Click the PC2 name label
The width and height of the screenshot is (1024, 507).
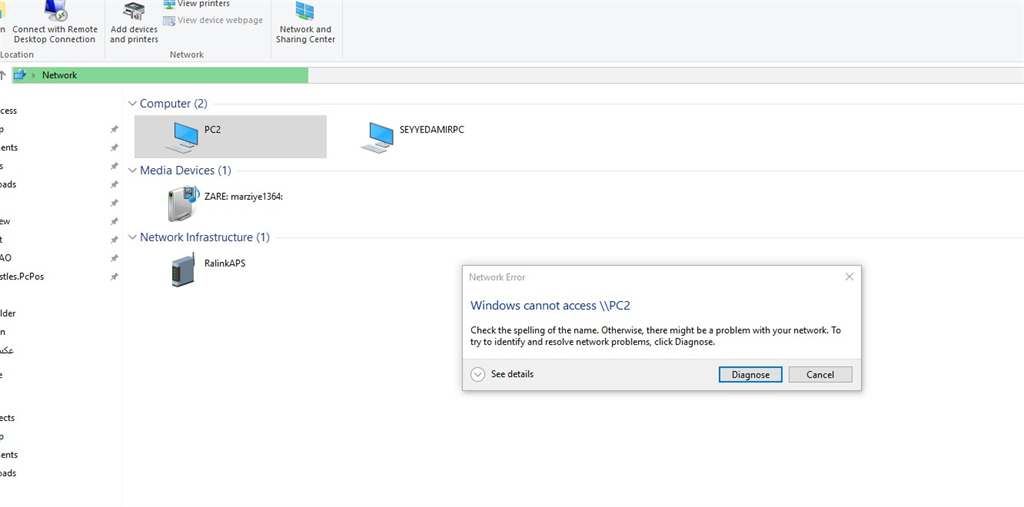[212, 129]
